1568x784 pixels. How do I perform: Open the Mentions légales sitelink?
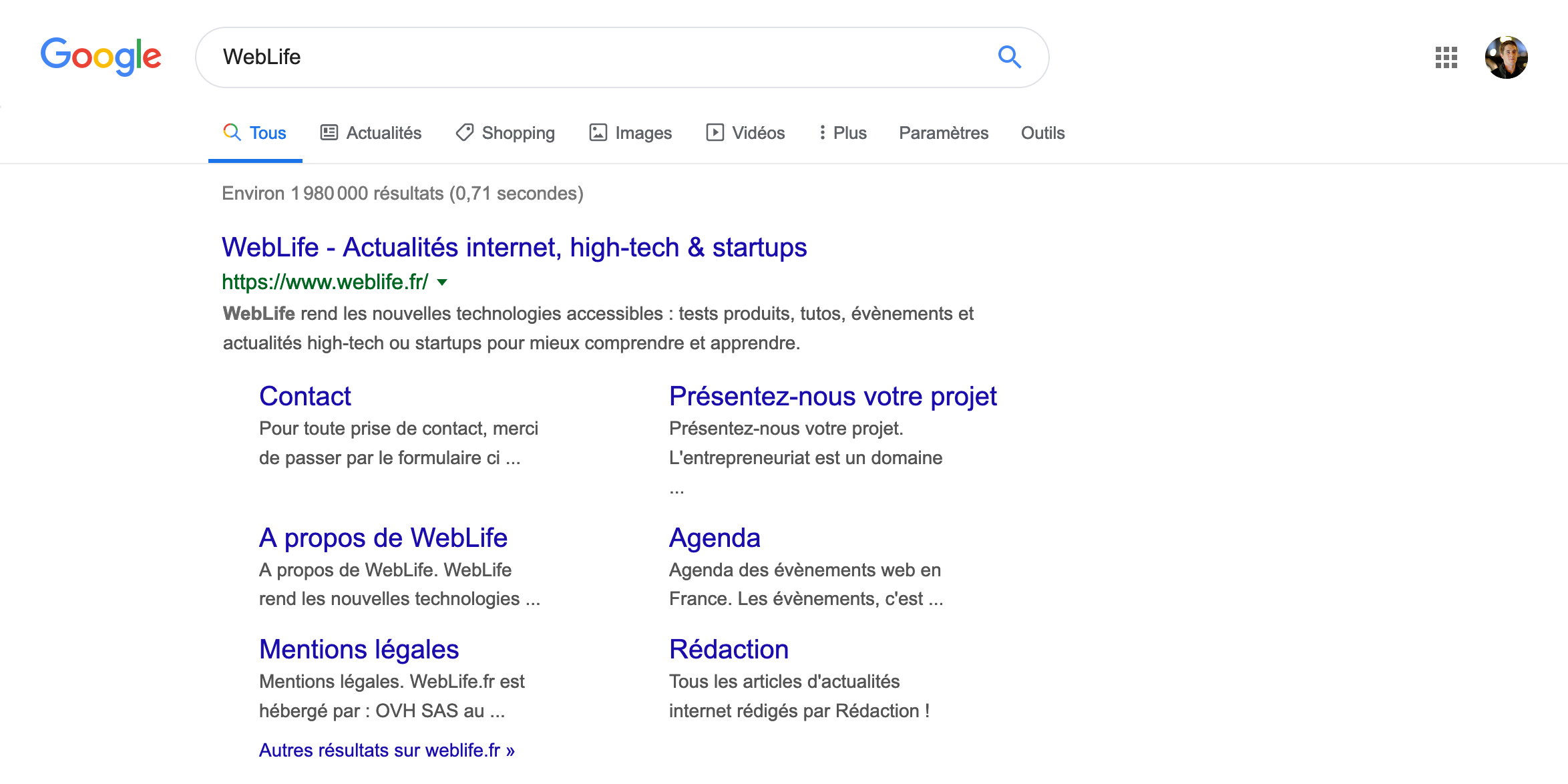359,649
